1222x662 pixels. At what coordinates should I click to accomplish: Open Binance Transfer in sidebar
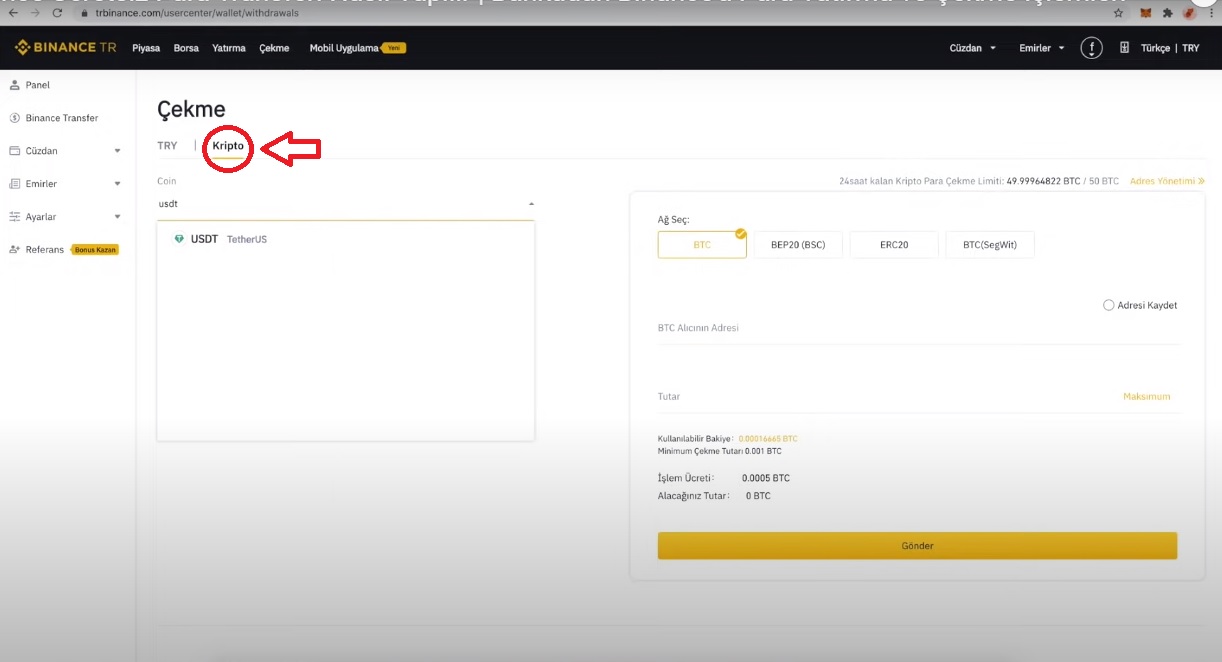coord(62,118)
